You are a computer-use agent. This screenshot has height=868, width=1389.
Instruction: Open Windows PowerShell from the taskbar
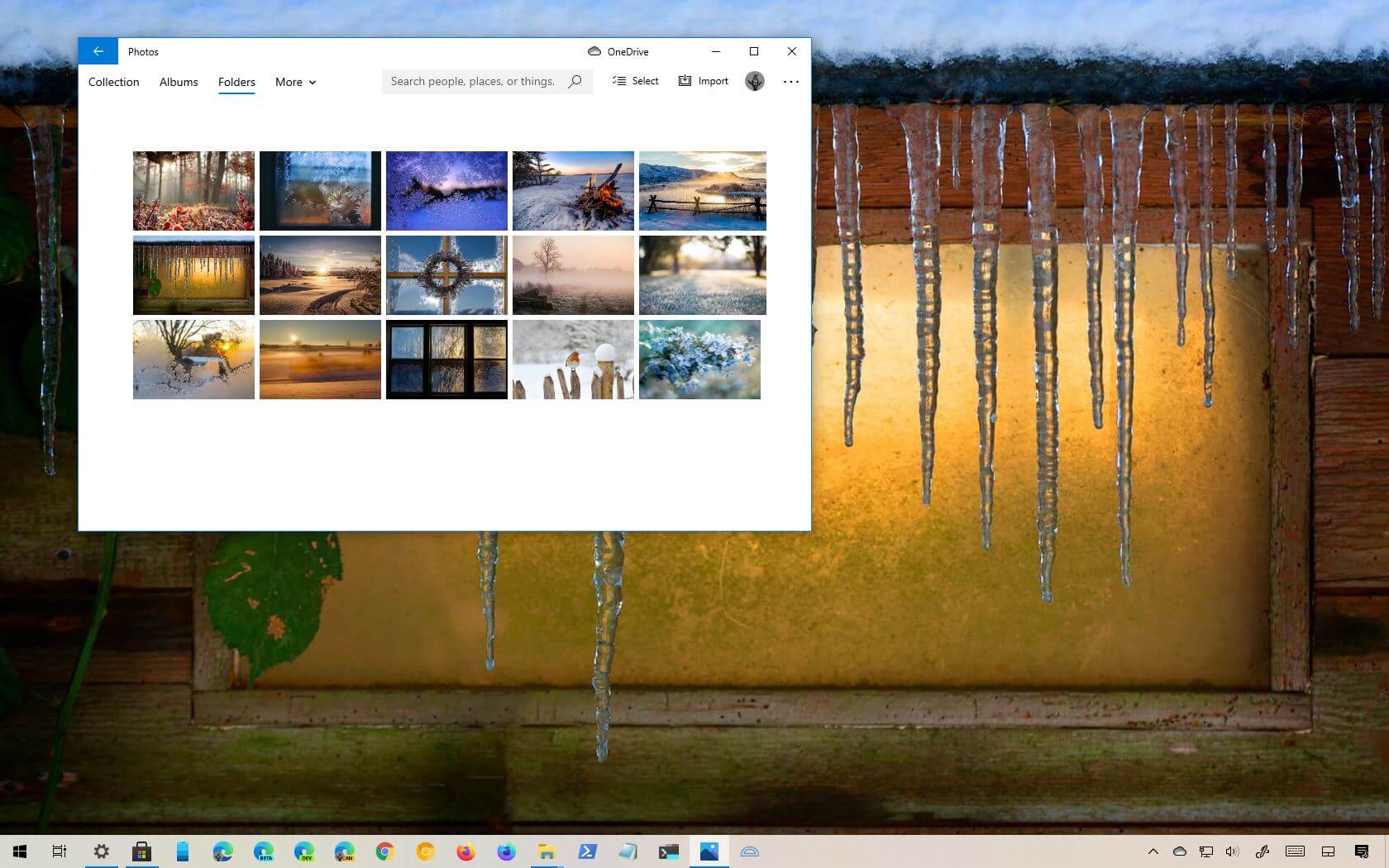(x=586, y=851)
